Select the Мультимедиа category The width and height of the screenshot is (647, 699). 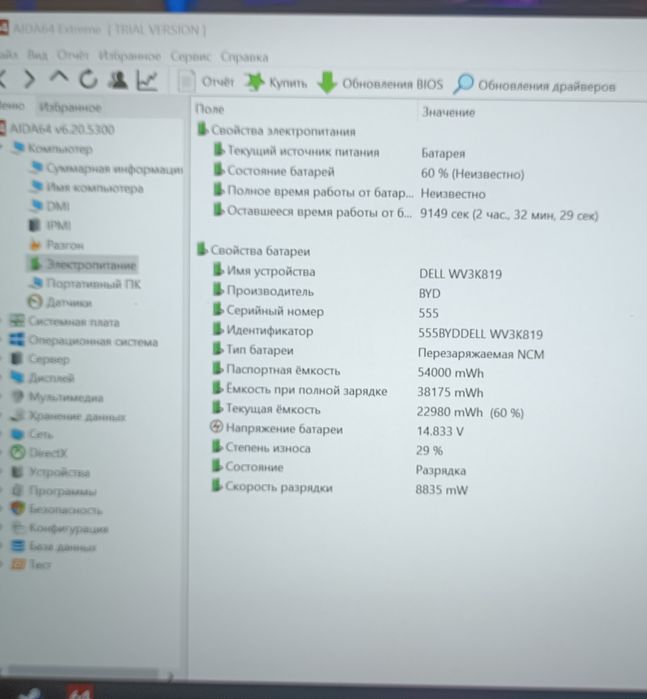pyautogui.click(x=57, y=397)
